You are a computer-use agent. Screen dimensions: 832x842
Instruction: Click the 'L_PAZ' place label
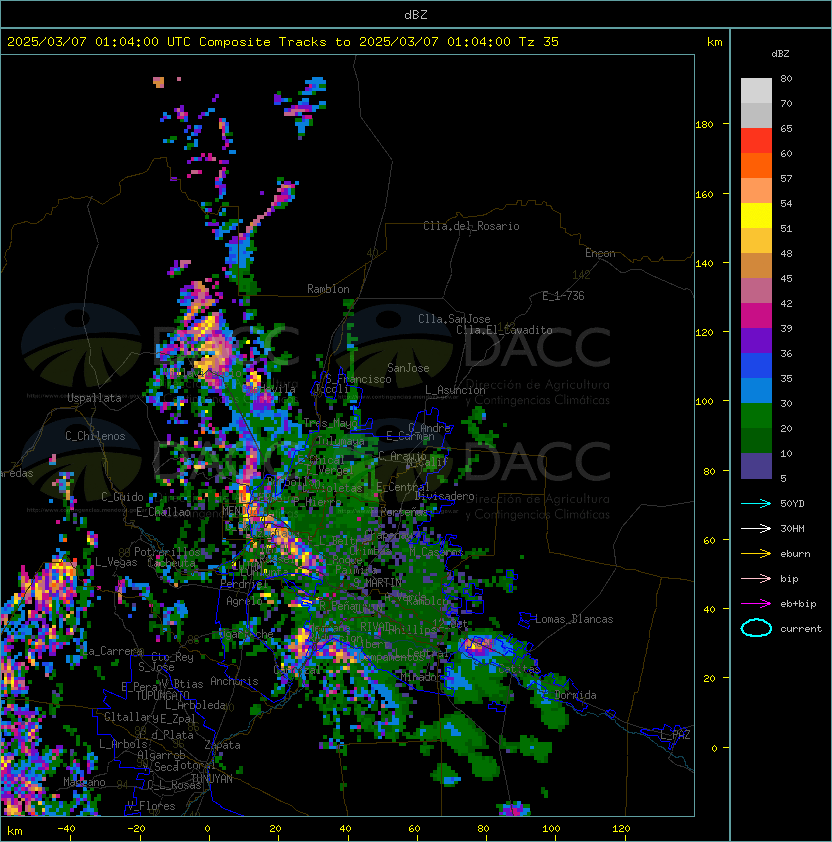pyautogui.click(x=675, y=735)
